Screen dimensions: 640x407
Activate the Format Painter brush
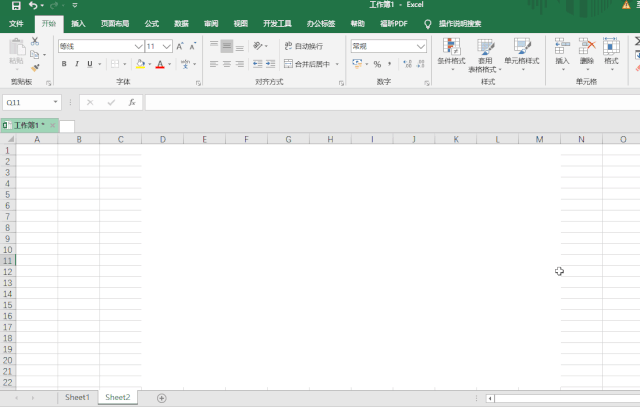(35, 67)
